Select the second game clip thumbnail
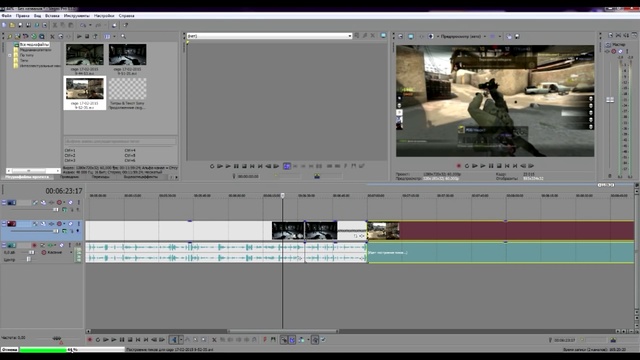The width and height of the screenshot is (640, 360). click(x=127, y=55)
